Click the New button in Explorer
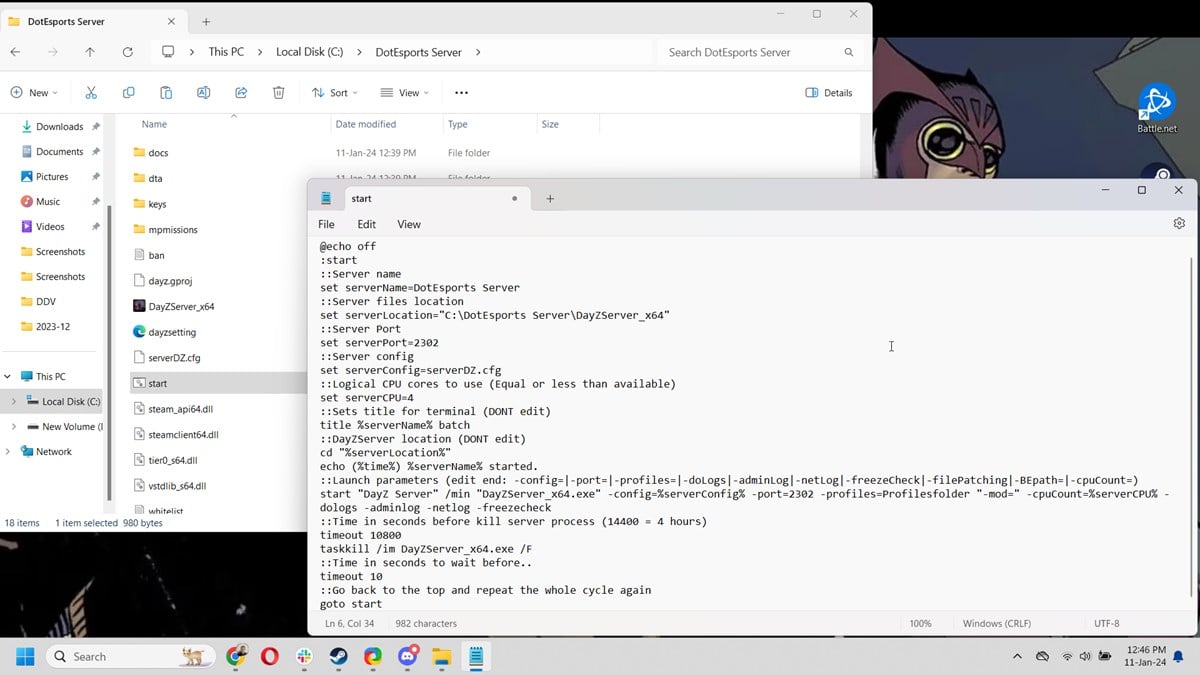Screen dimensions: 1200x675 pos(34,93)
